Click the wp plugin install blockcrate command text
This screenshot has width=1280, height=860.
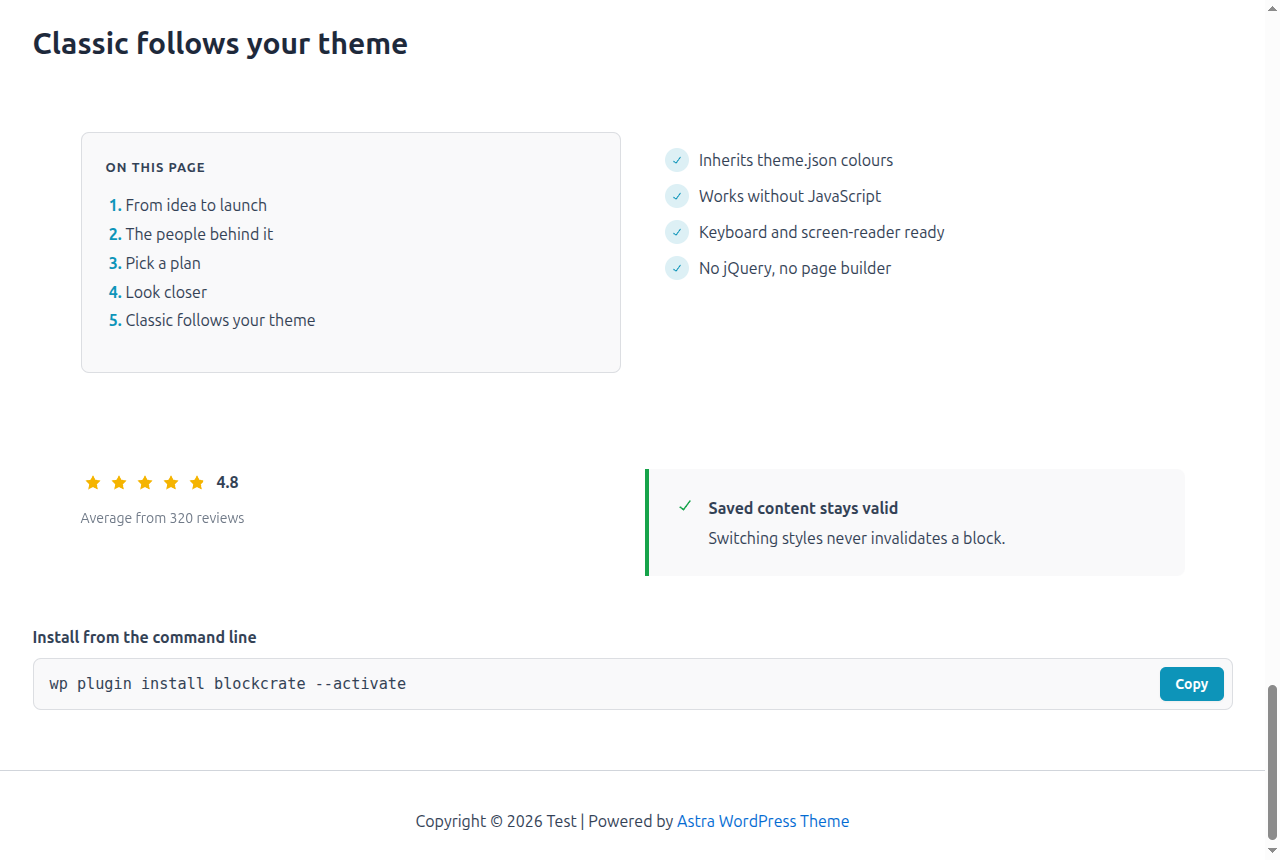click(x=228, y=684)
